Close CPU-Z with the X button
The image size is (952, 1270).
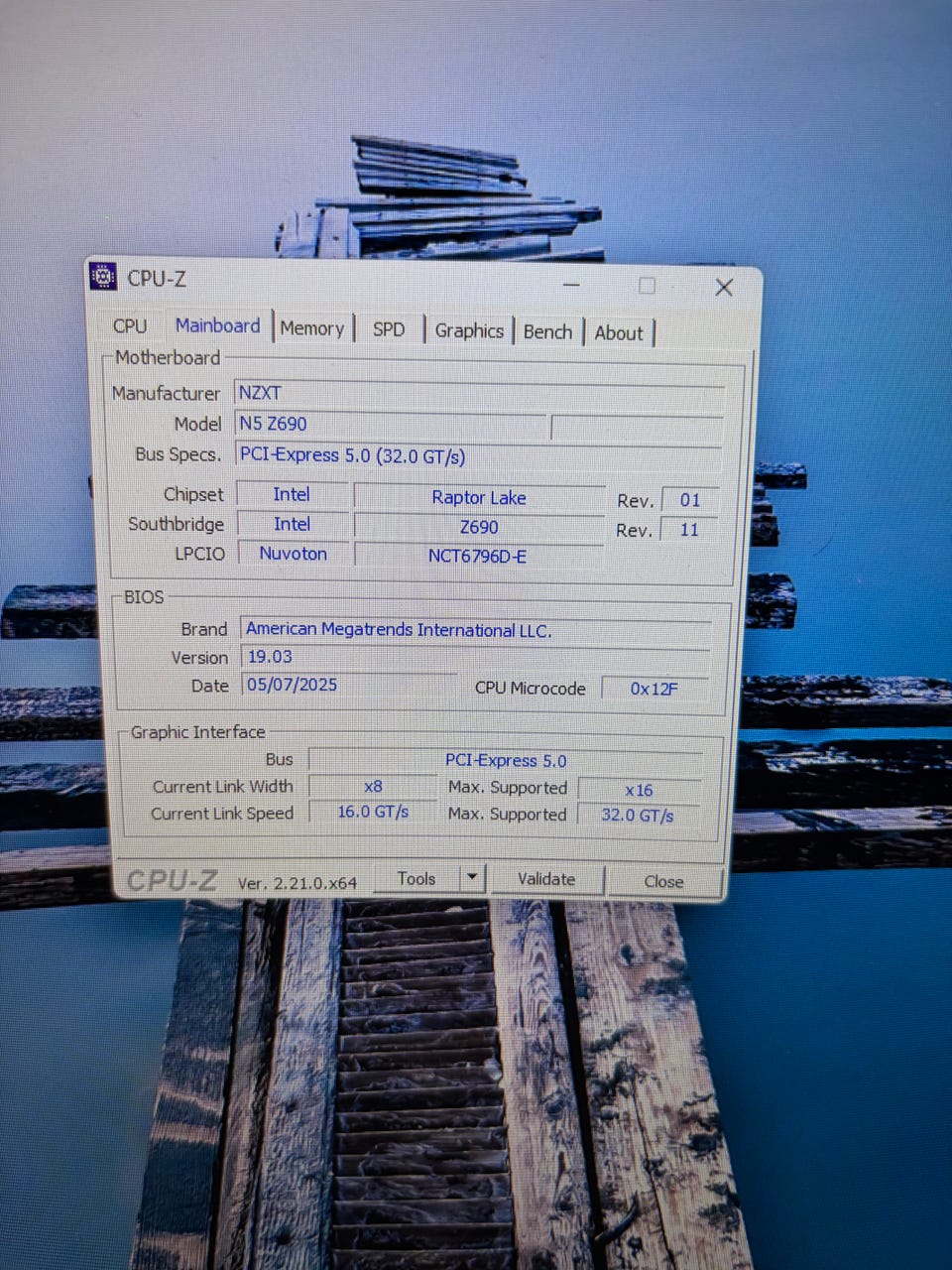(724, 287)
